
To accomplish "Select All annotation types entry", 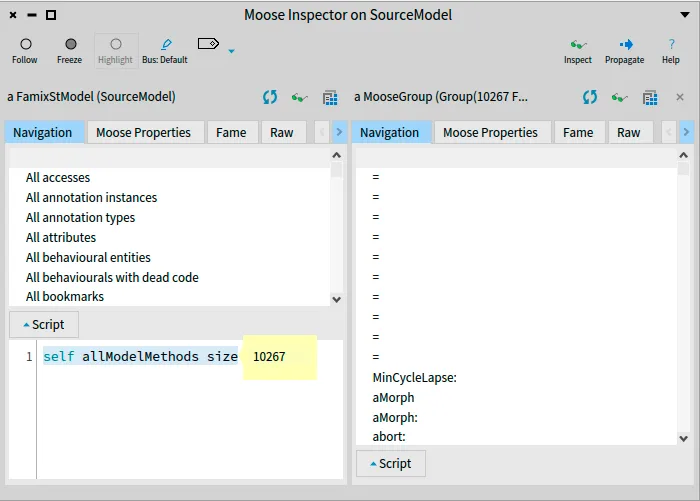I will (170, 217).
